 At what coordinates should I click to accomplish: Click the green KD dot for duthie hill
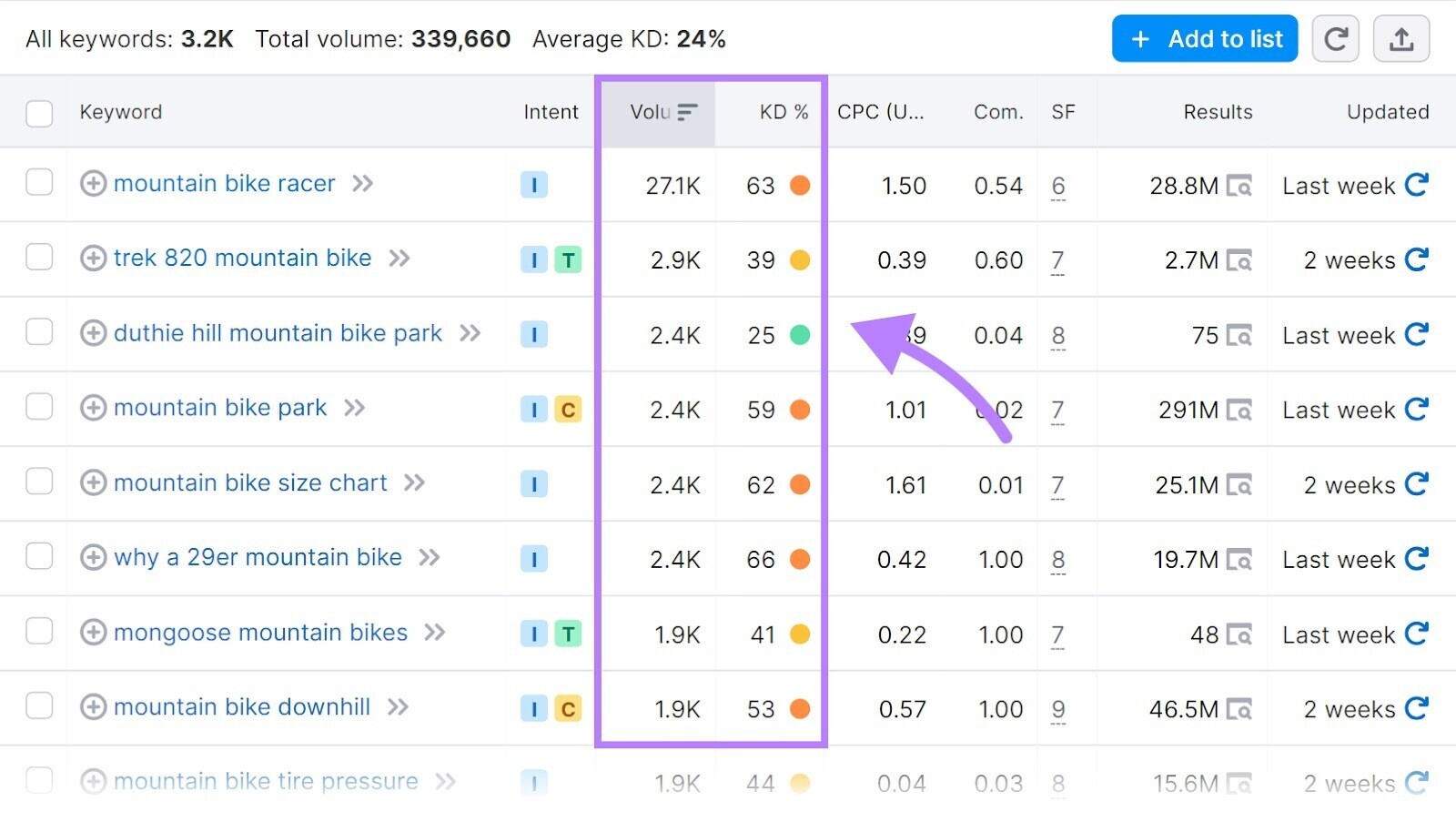point(800,335)
